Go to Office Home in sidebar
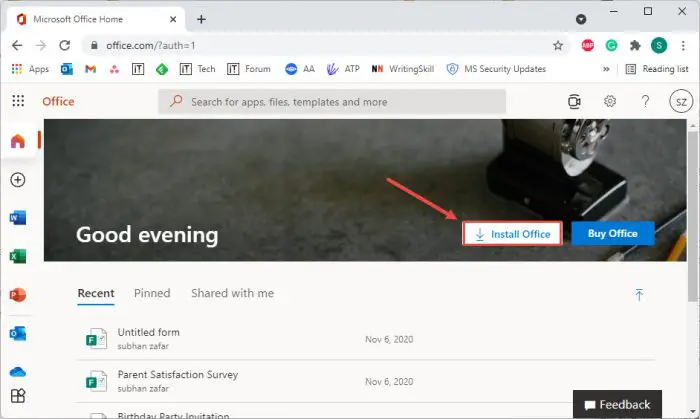700x419 pixels. (18, 141)
